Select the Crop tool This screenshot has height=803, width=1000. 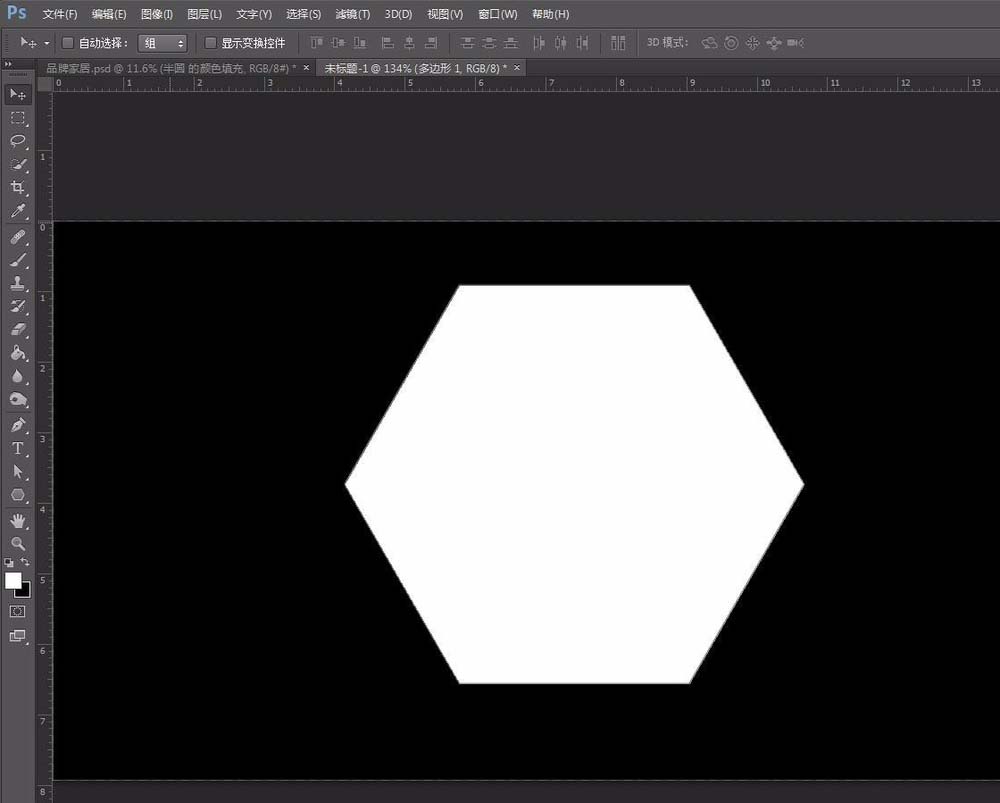(18, 188)
